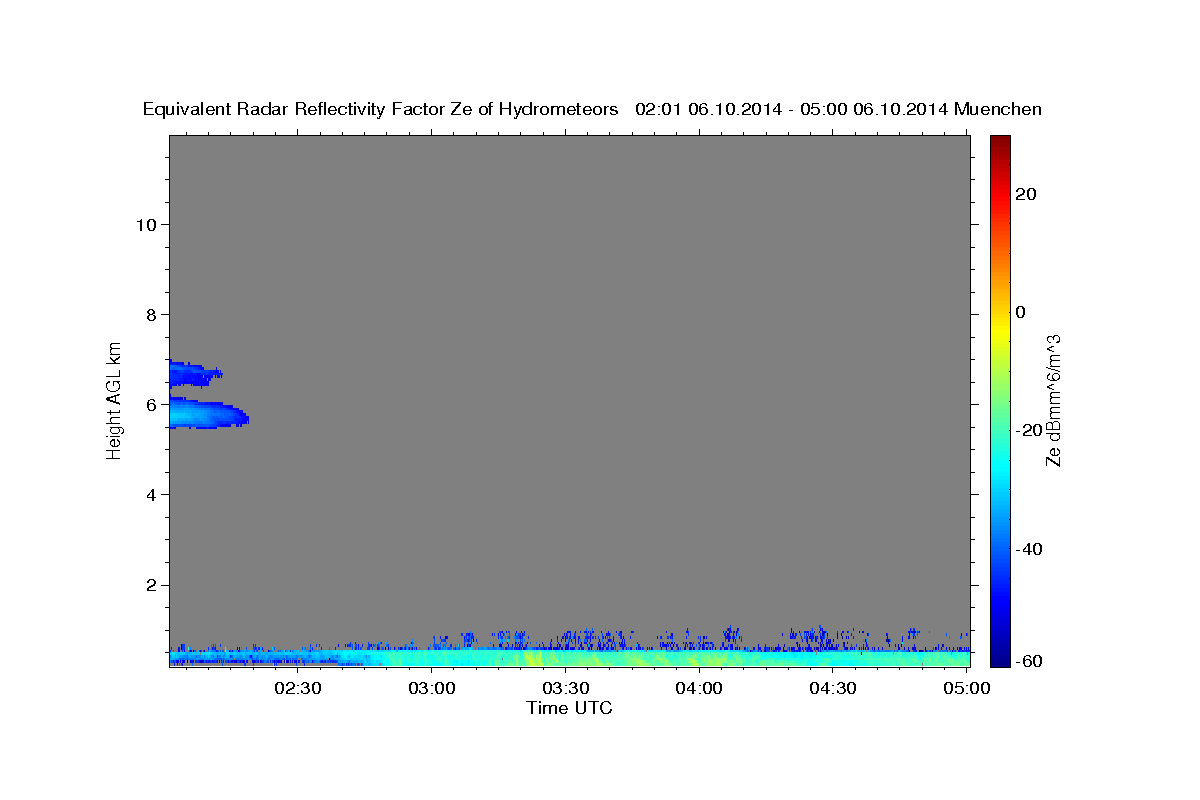Click the '-20' colorbar tick label
Image resolution: width=1200 pixels, height=800 pixels.
[x=1028, y=430]
